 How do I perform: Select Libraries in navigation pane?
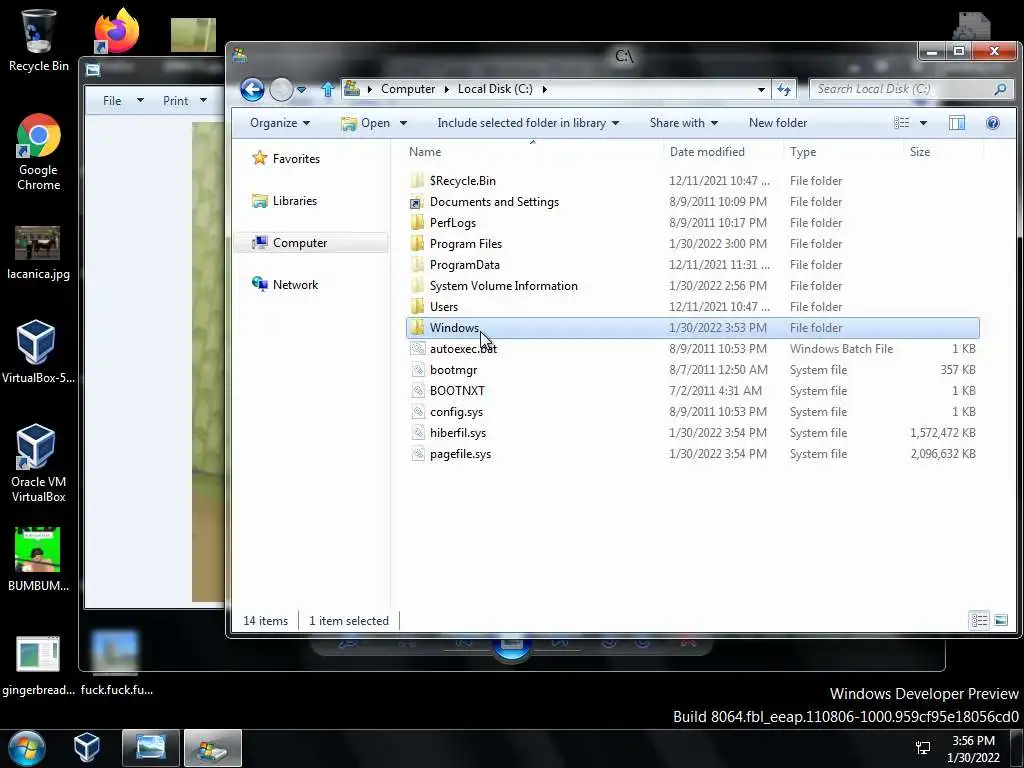(285, 200)
